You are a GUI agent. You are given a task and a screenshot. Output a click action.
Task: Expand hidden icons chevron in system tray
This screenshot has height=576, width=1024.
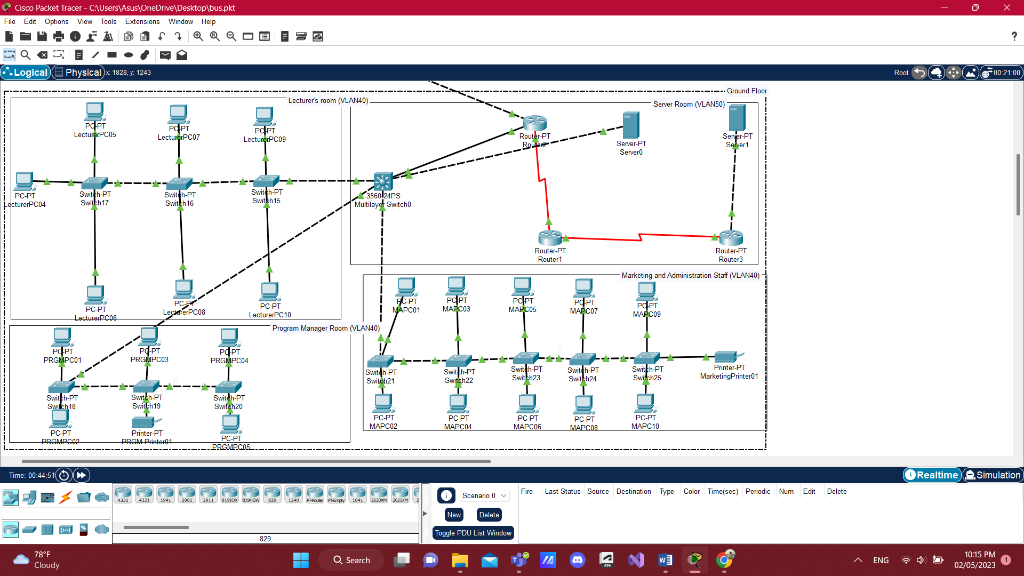point(857,560)
